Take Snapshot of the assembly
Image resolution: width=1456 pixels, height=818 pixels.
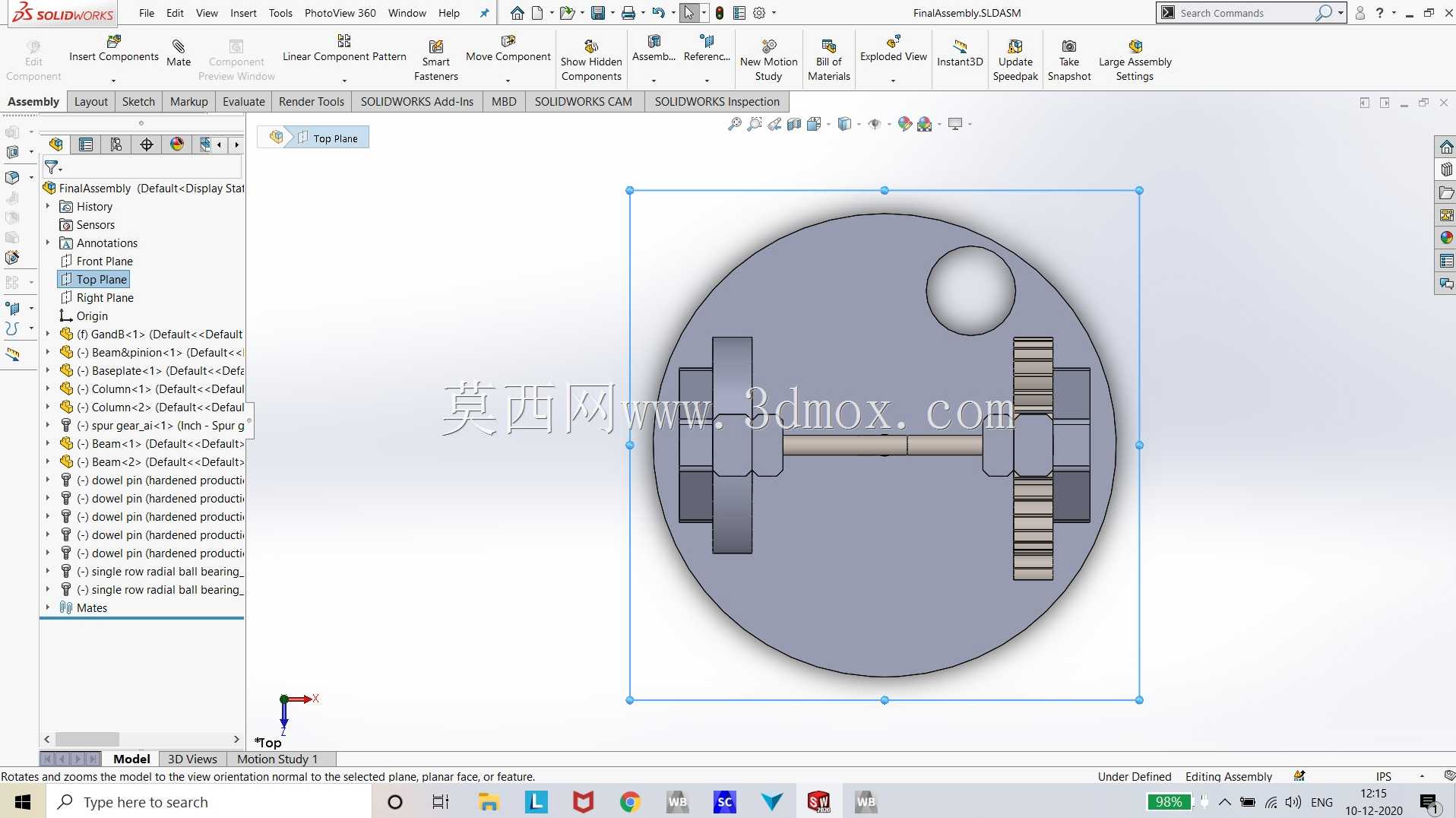pyautogui.click(x=1069, y=61)
